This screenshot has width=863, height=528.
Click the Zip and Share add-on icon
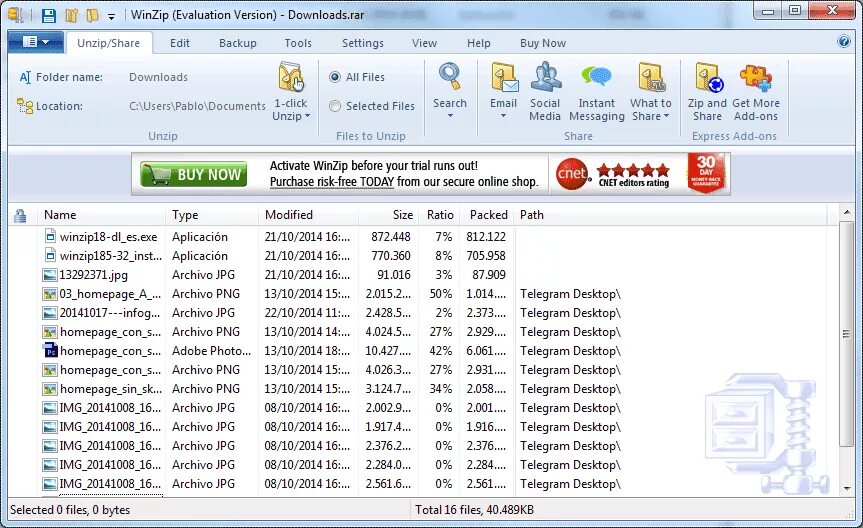tap(708, 78)
